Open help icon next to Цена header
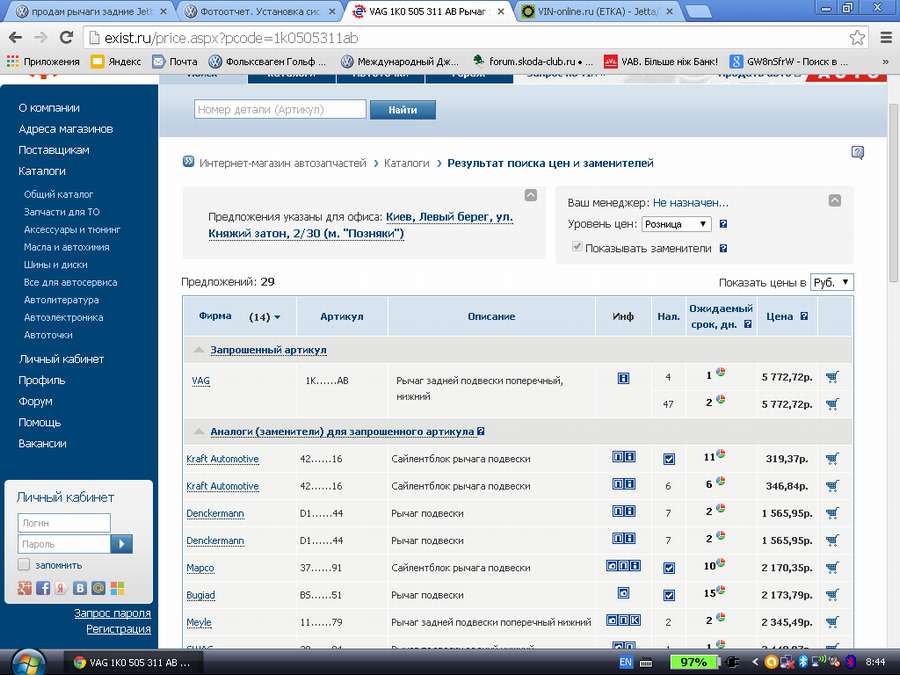This screenshot has height=675, width=900. pyautogui.click(x=804, y=316)
